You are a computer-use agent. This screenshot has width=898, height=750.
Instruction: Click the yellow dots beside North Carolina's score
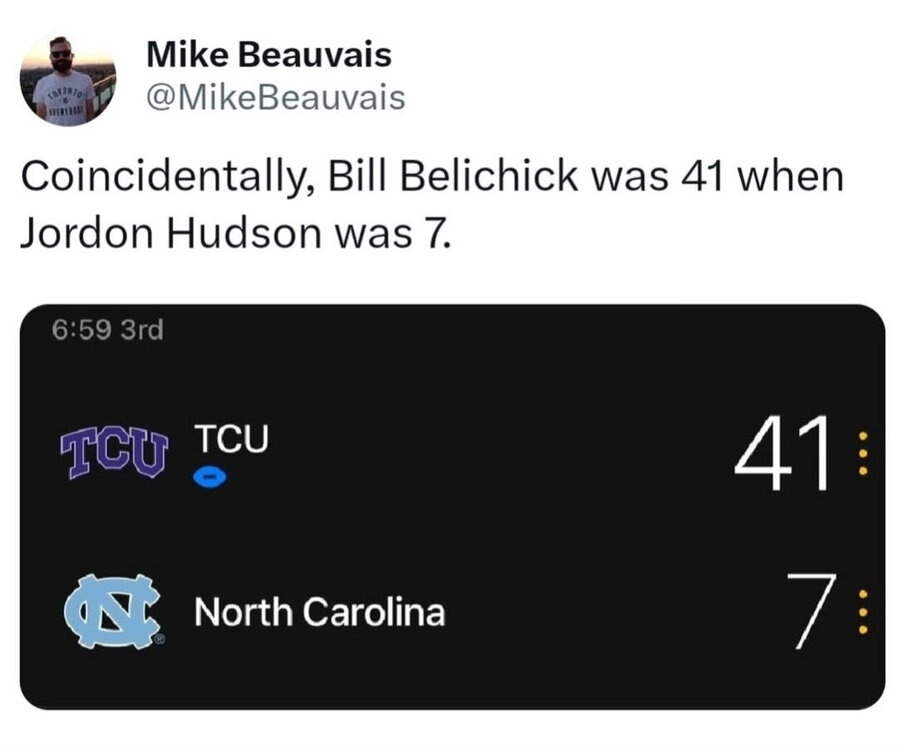tap(864, 610)
